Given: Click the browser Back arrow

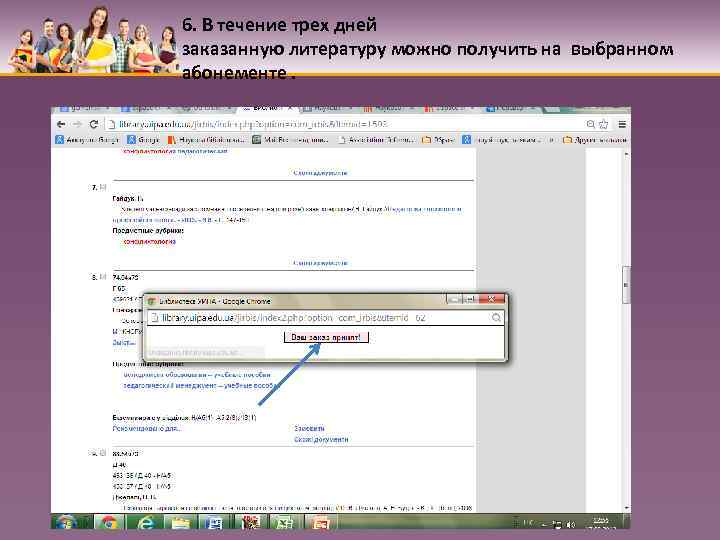Looking at the screenshot, I should pyautogui.click(x=61, y=124).
